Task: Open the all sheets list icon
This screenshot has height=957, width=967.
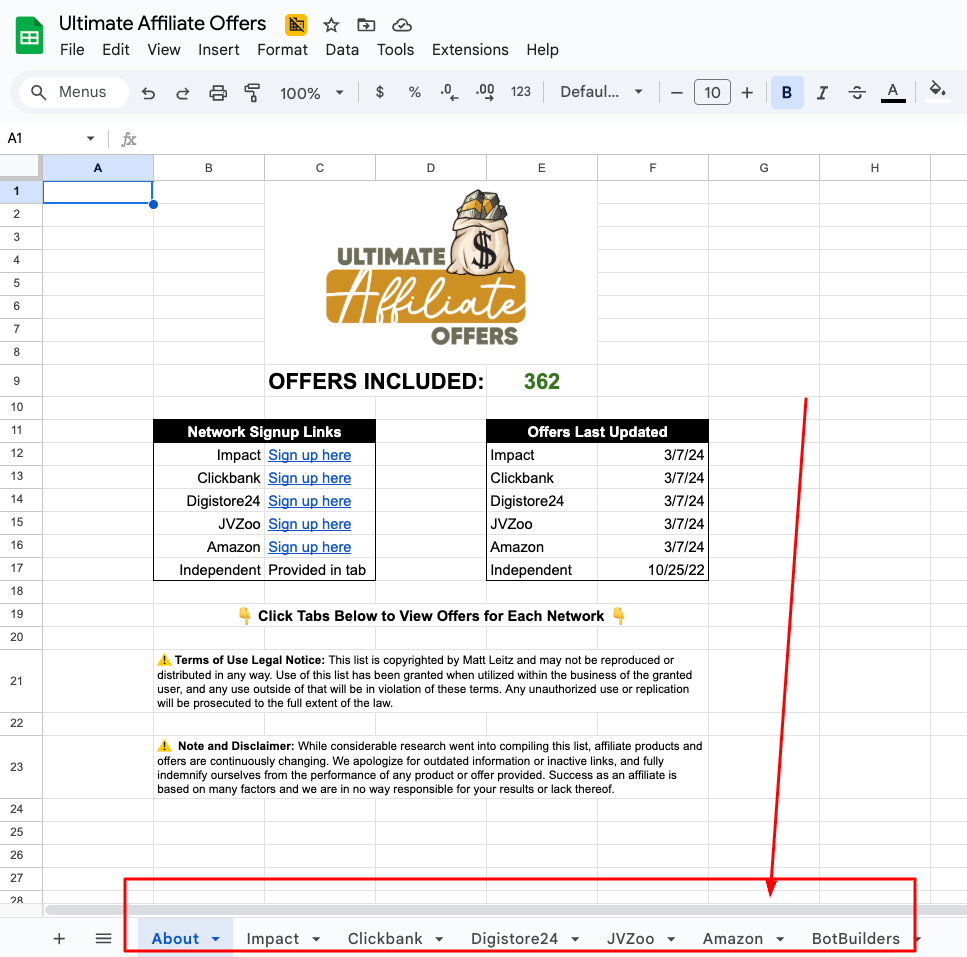Action: (x=104, y=939)
